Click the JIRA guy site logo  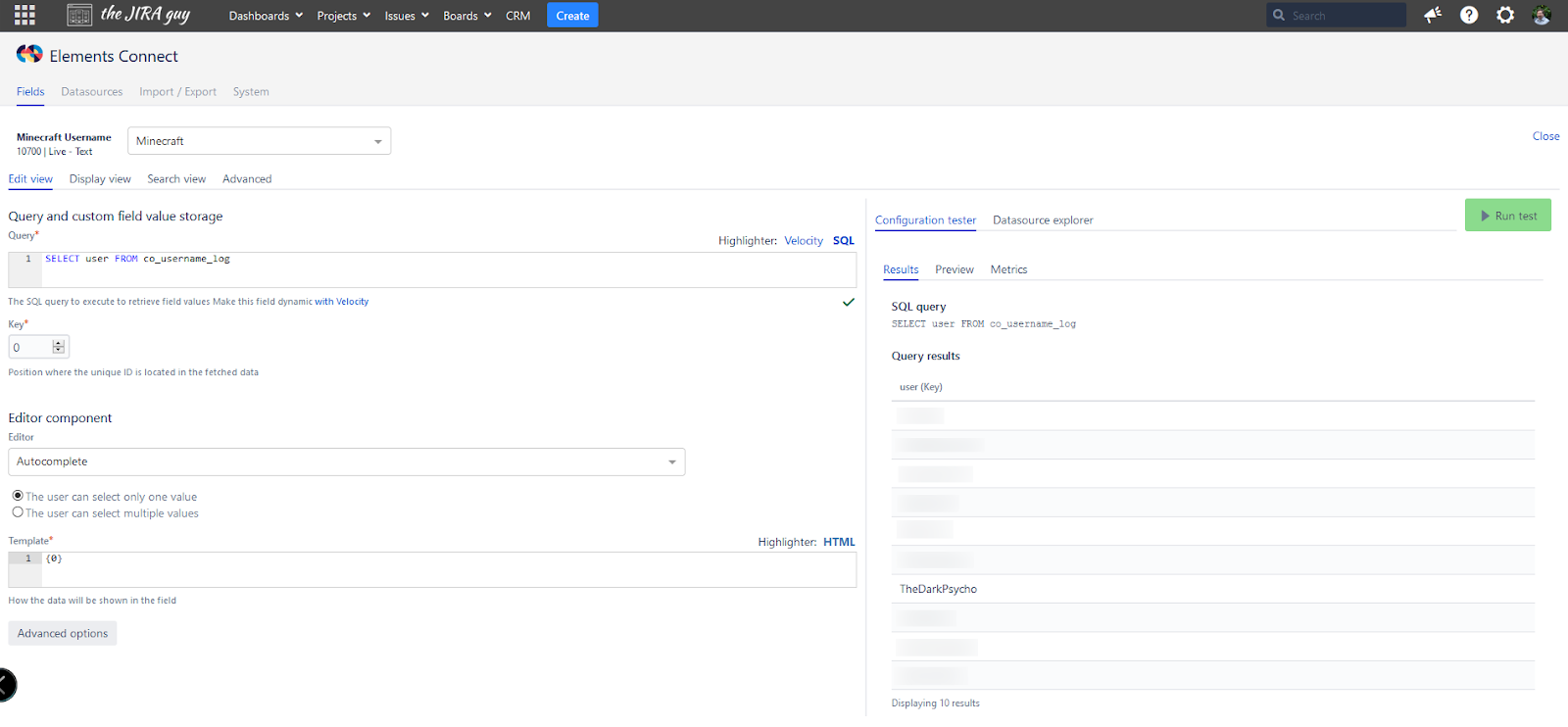128,15
